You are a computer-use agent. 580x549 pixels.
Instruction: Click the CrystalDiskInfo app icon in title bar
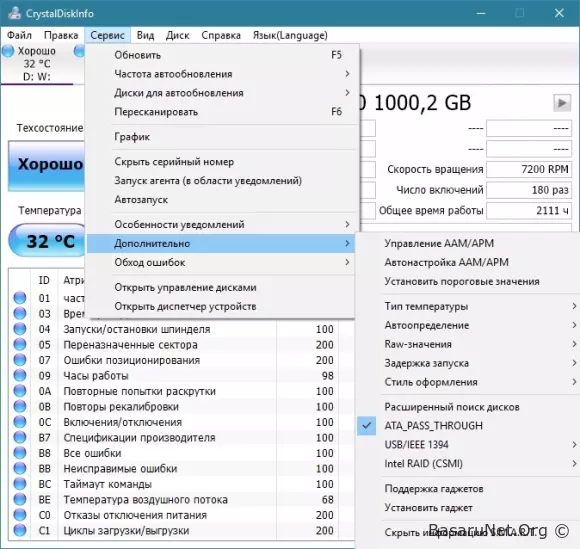pyautogui.click(x=15, y=13)
